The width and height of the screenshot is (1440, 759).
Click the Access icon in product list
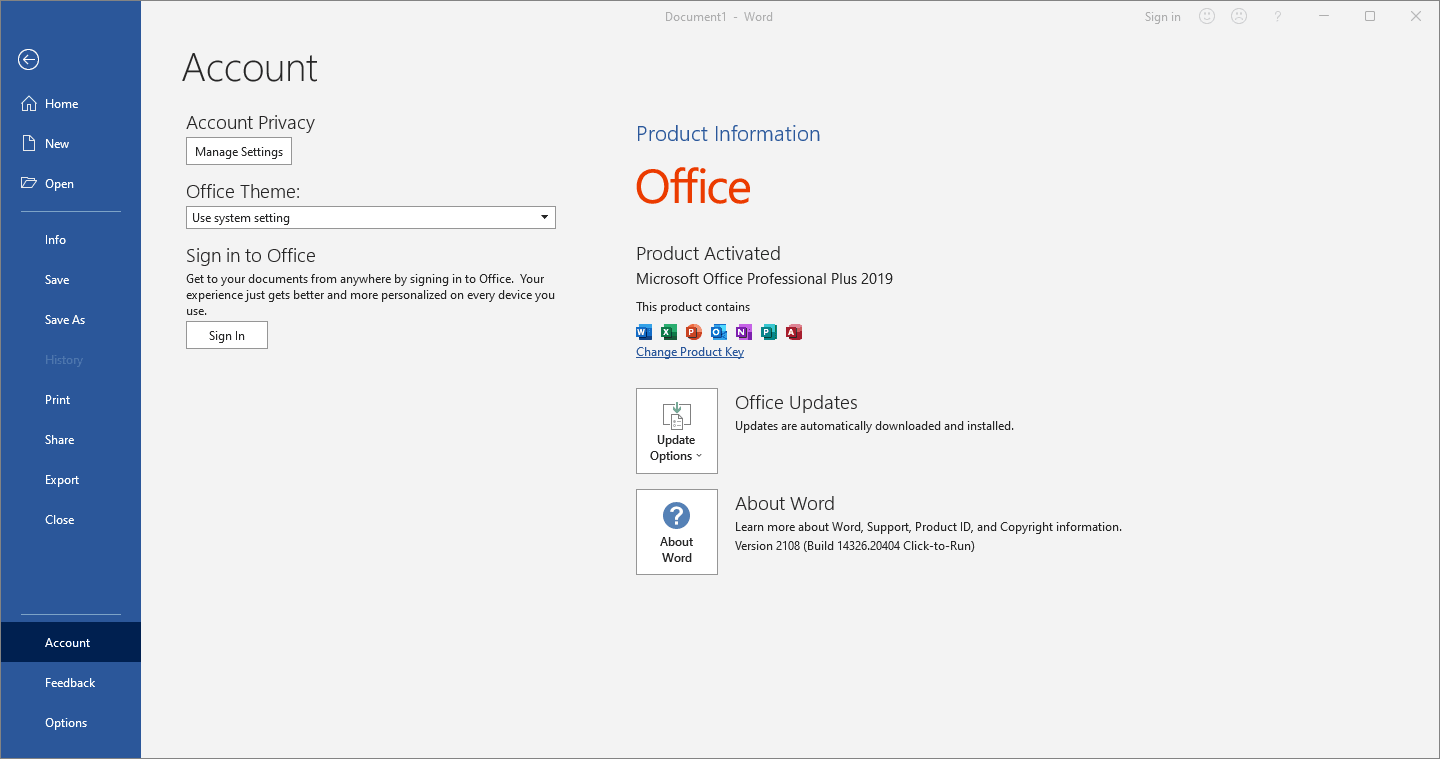794,332
